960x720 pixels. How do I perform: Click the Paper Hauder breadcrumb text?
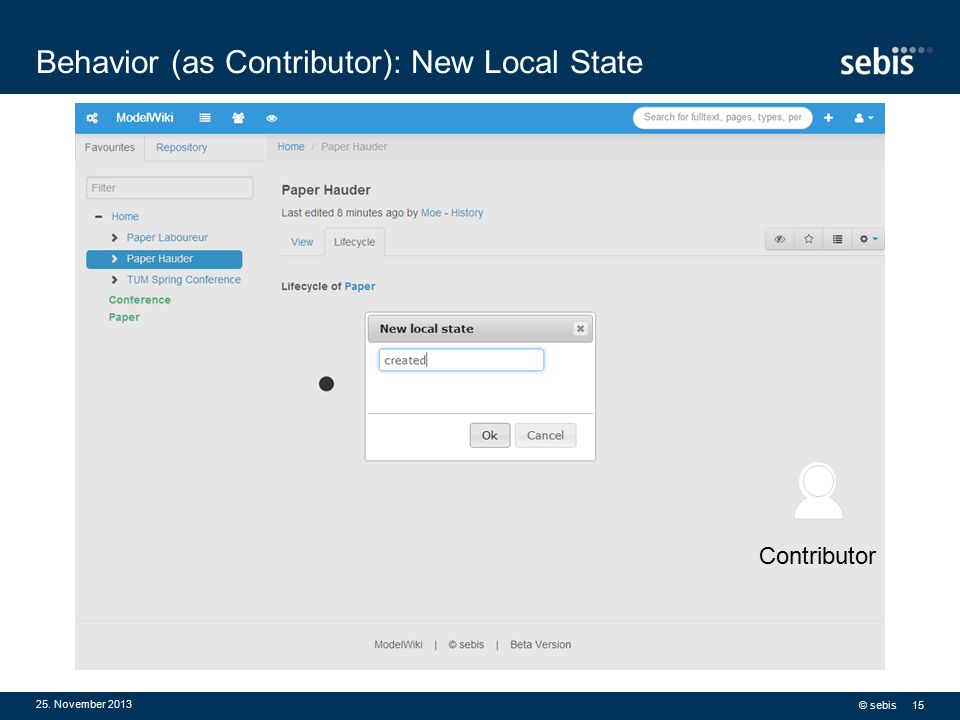(354, 147)
